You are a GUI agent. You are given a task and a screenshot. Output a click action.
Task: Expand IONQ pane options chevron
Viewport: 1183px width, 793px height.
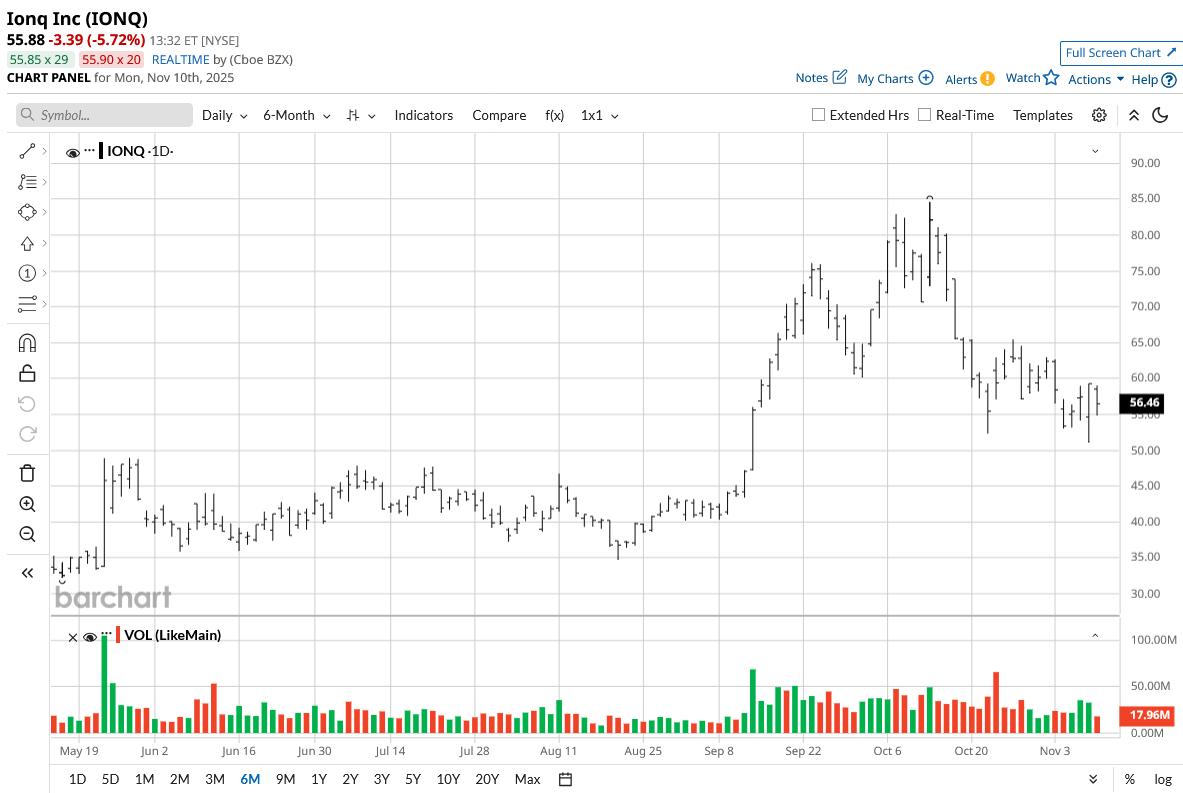(x=1095, y=151)
